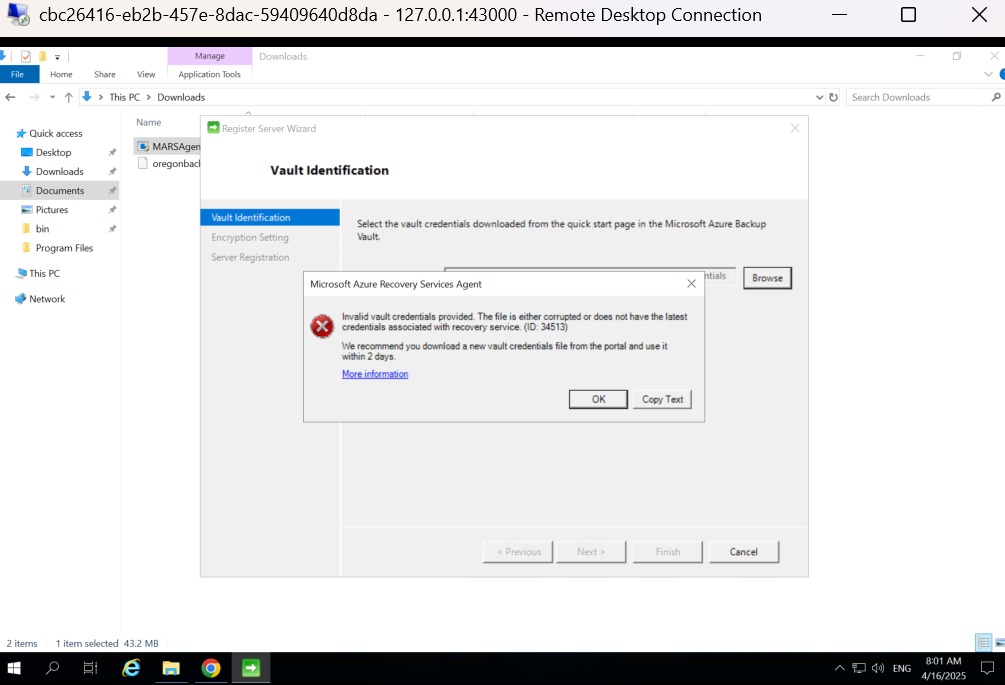
Task: Close the Azure Recovery Services Agent dialog
Action: coord(691,284)
